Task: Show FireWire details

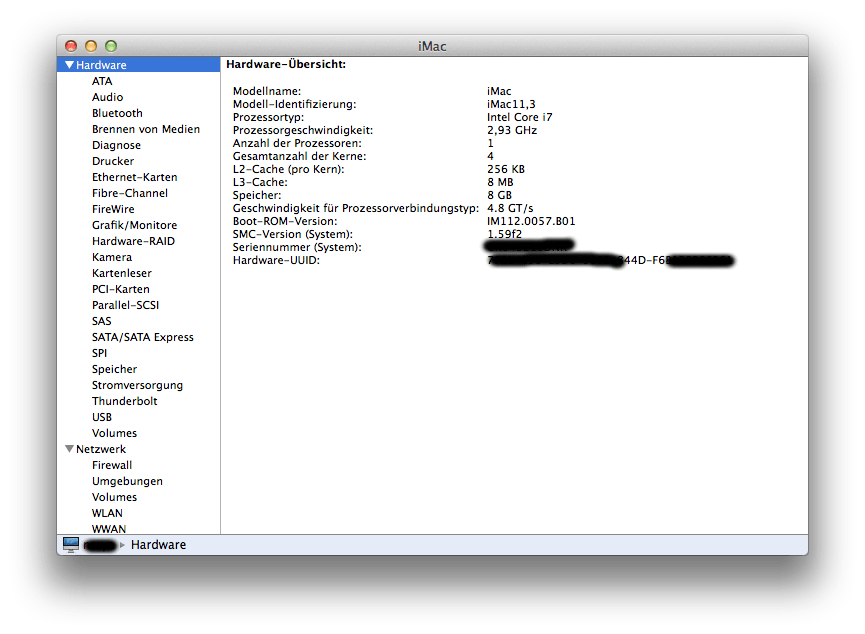Action: pyautogui.click(x=113, y=209)
